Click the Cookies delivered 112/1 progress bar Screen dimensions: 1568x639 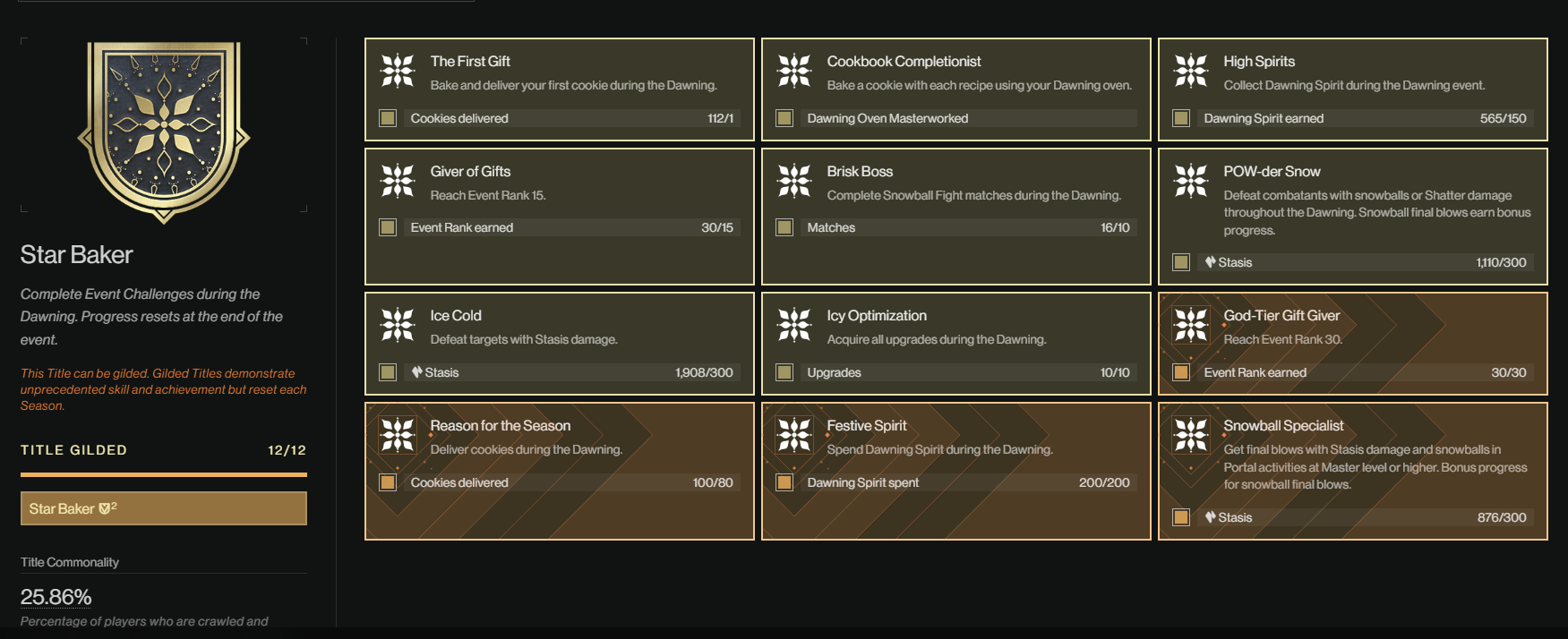coord(572,118)
